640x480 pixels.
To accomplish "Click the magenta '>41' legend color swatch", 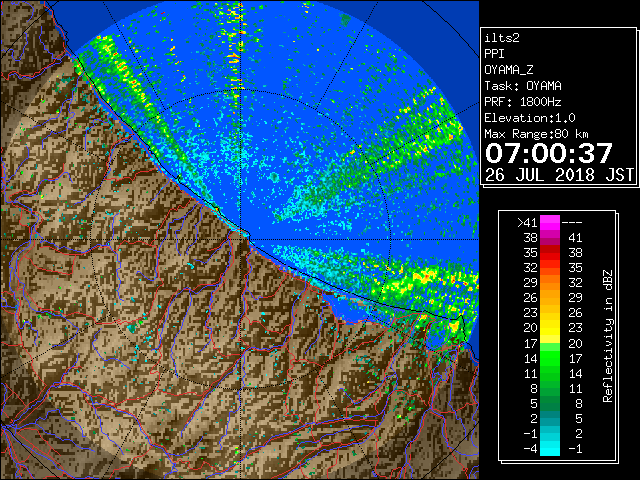I will [550, 222].
